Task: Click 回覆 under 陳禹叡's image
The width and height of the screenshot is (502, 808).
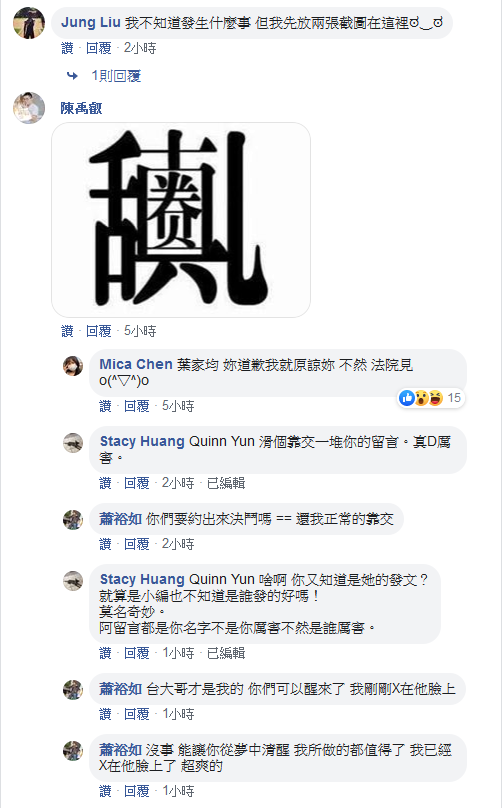Action: tap(99, 331)
